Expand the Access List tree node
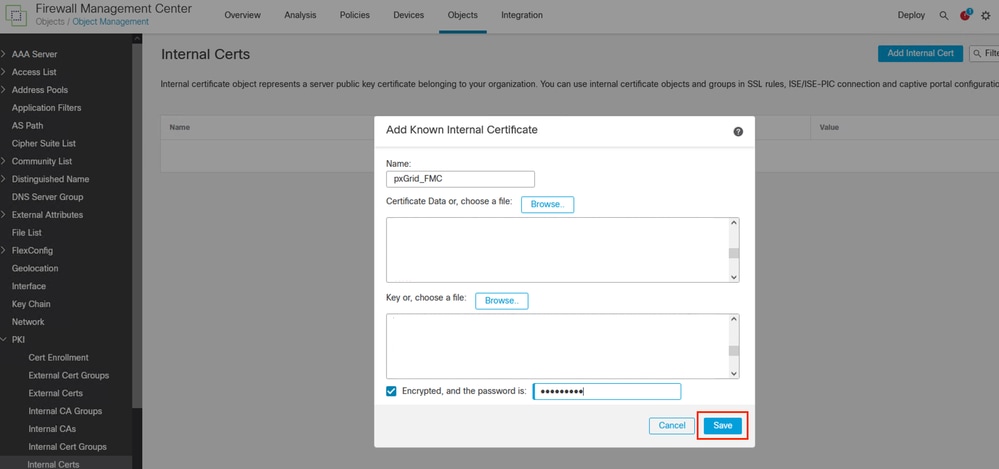 tap(4, 72)
